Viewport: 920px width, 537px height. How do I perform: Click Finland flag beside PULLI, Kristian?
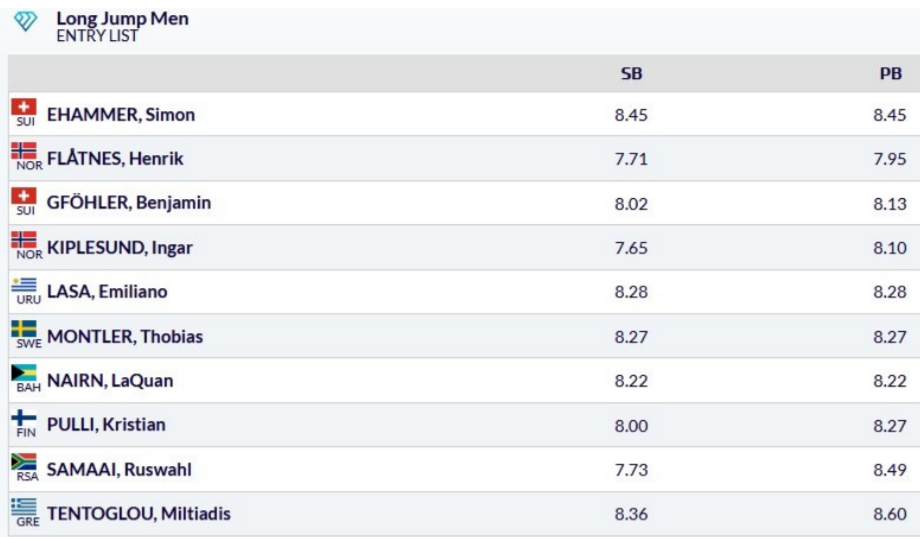(x=24, y=419)
